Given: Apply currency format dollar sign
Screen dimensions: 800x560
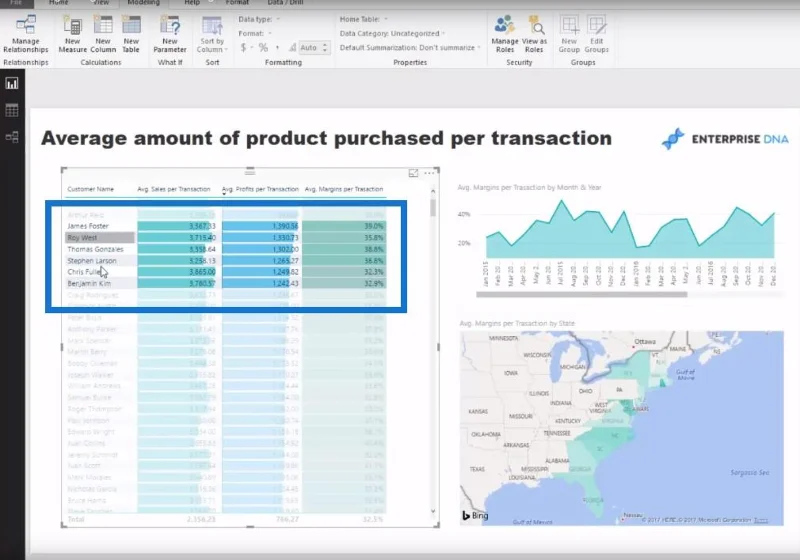Looking at the screenshot, I should [x=243, y=47].
